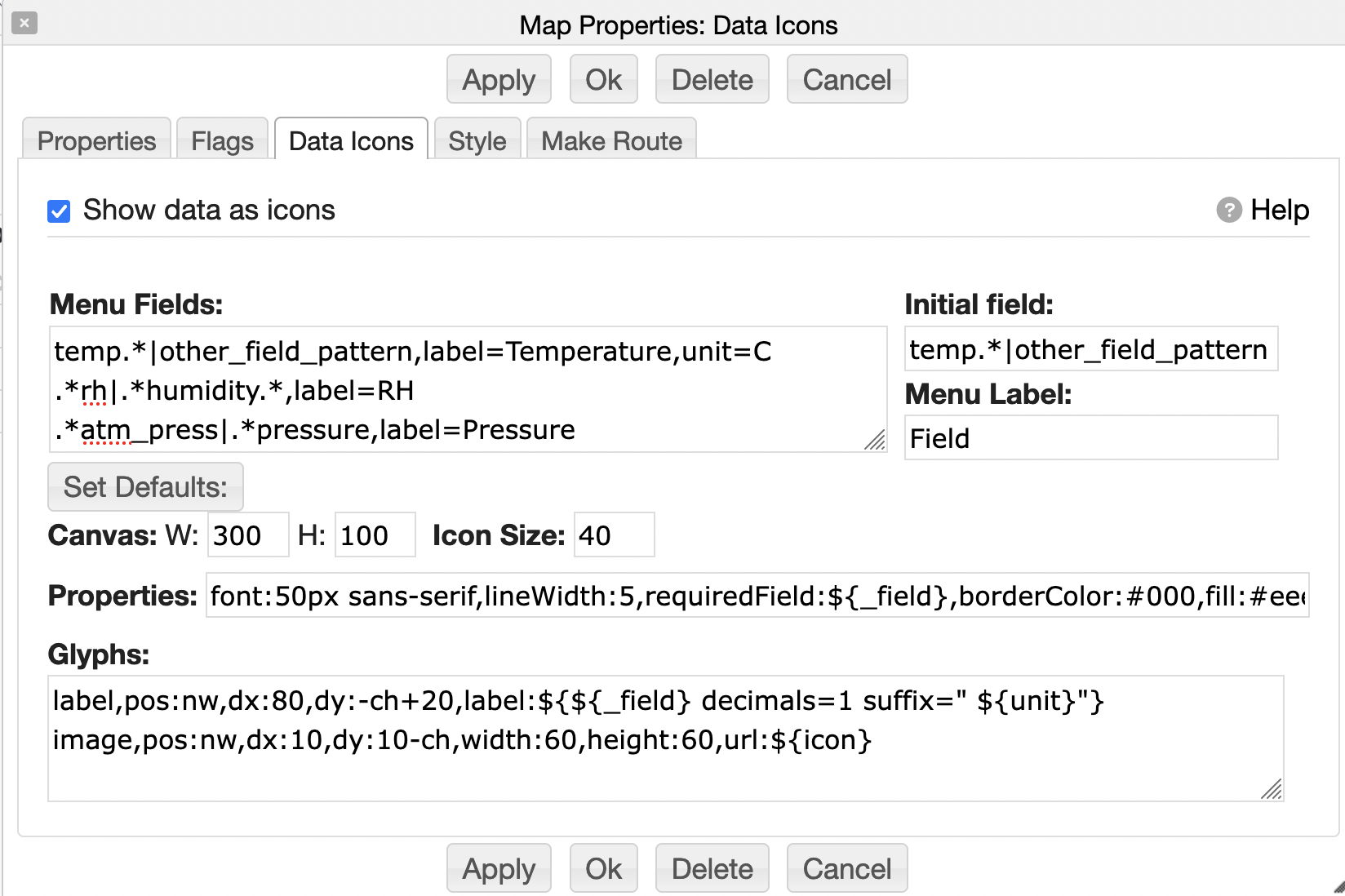Image resolution: width=1345 pixels, height=896 pixels.
Task: Click the Help question mark icon
Action: tap(1228, 210)
